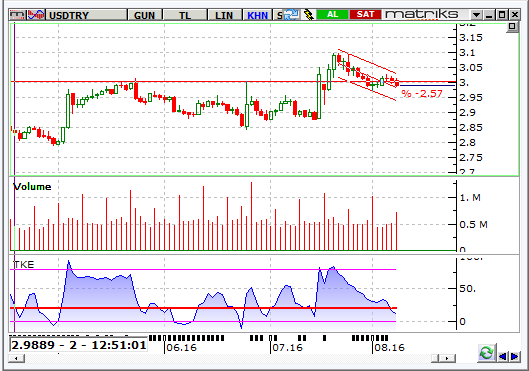
Task: Click the scrollbar left arrow
Action: coord(17,358)
